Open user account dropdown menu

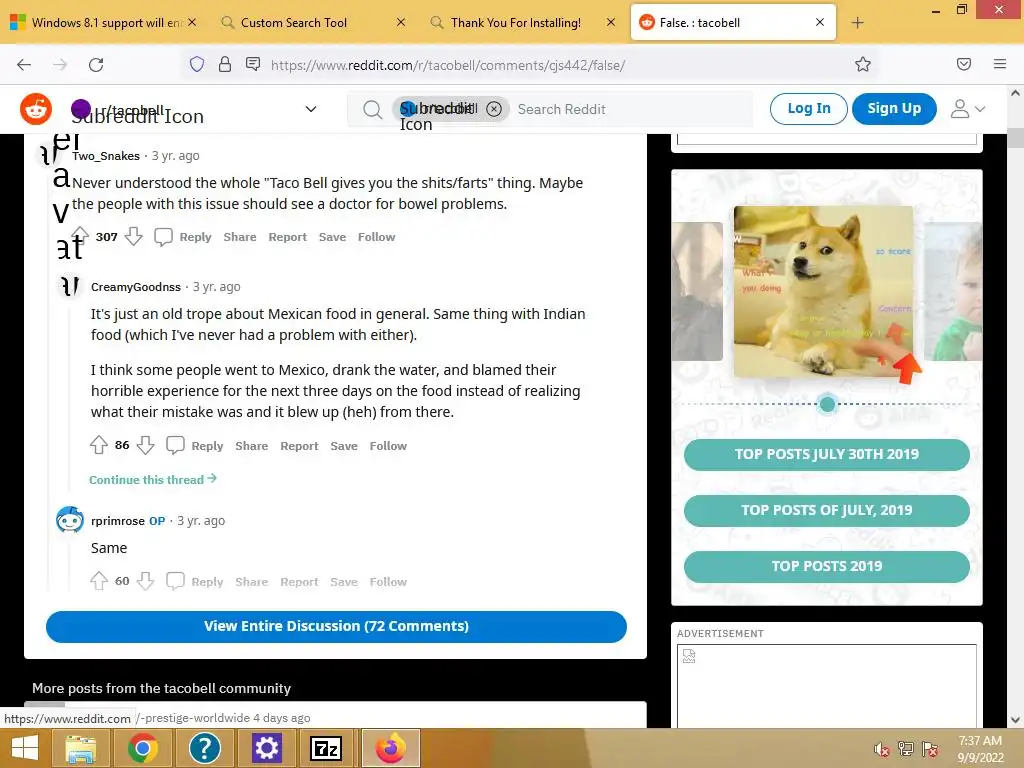[x=967, y=109]
